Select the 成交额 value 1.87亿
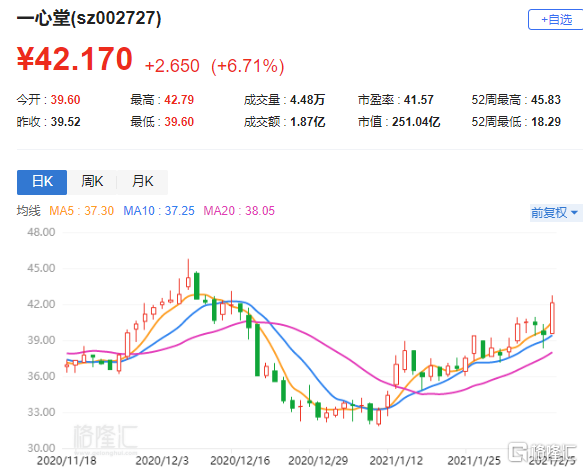583x469 pixels. click(x=307, y=122)
